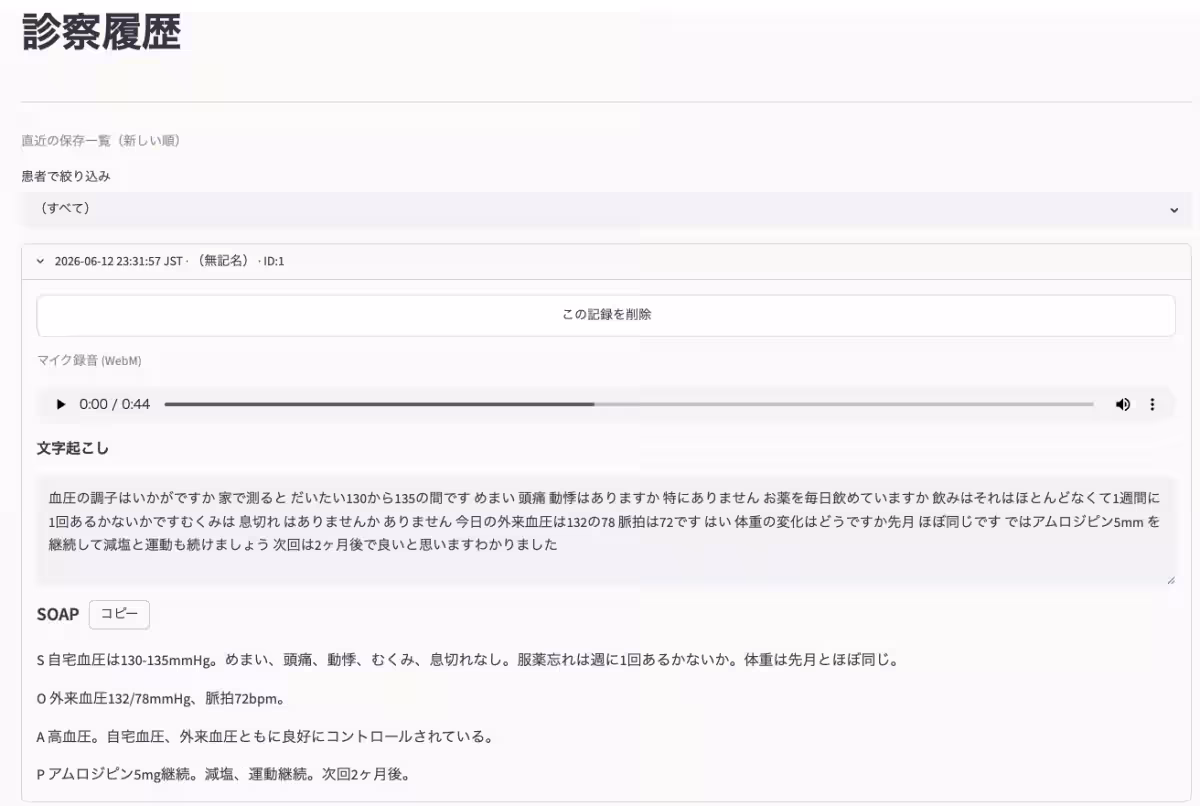Click the SOAP heading label

(x=58, y=614)
